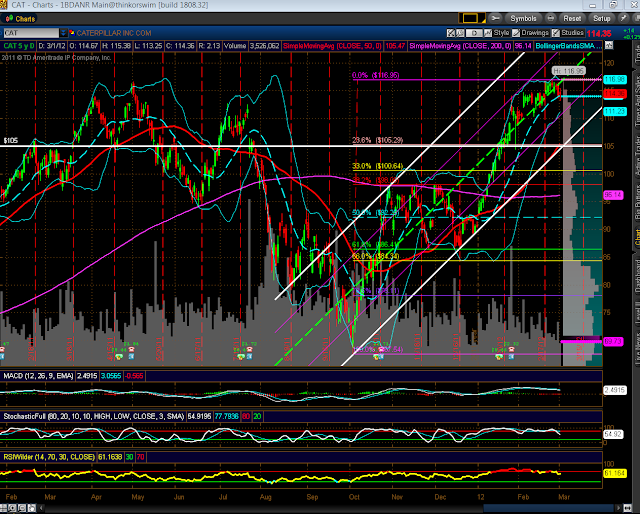
Task: Click the BollingerBandsSMA study label
Action: click(x=569, y=46)
